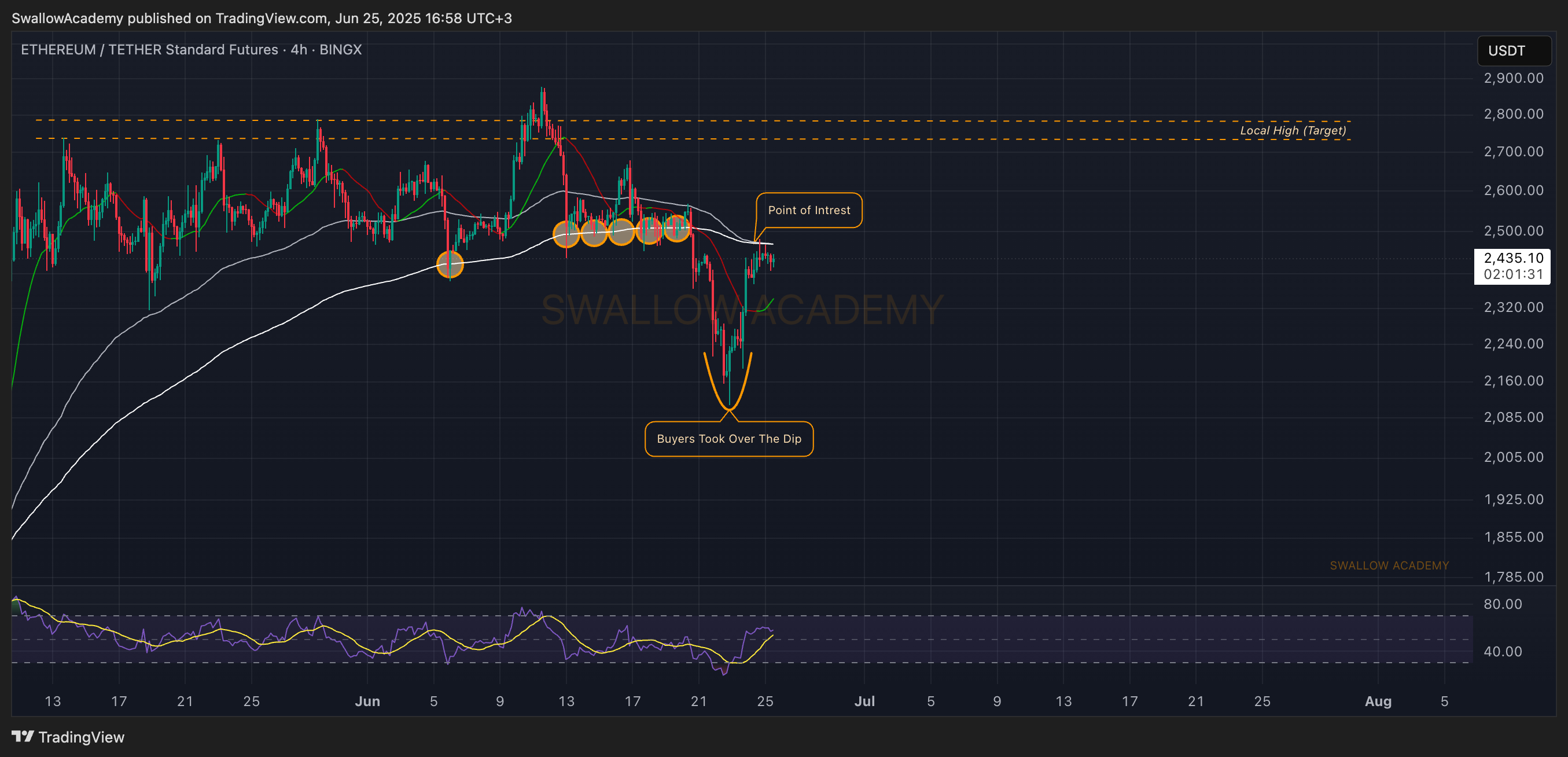Screen dimensions: 1568x757
Task: Click the 'Point of Intrest' callout label
Action: [x=809, y=210]
